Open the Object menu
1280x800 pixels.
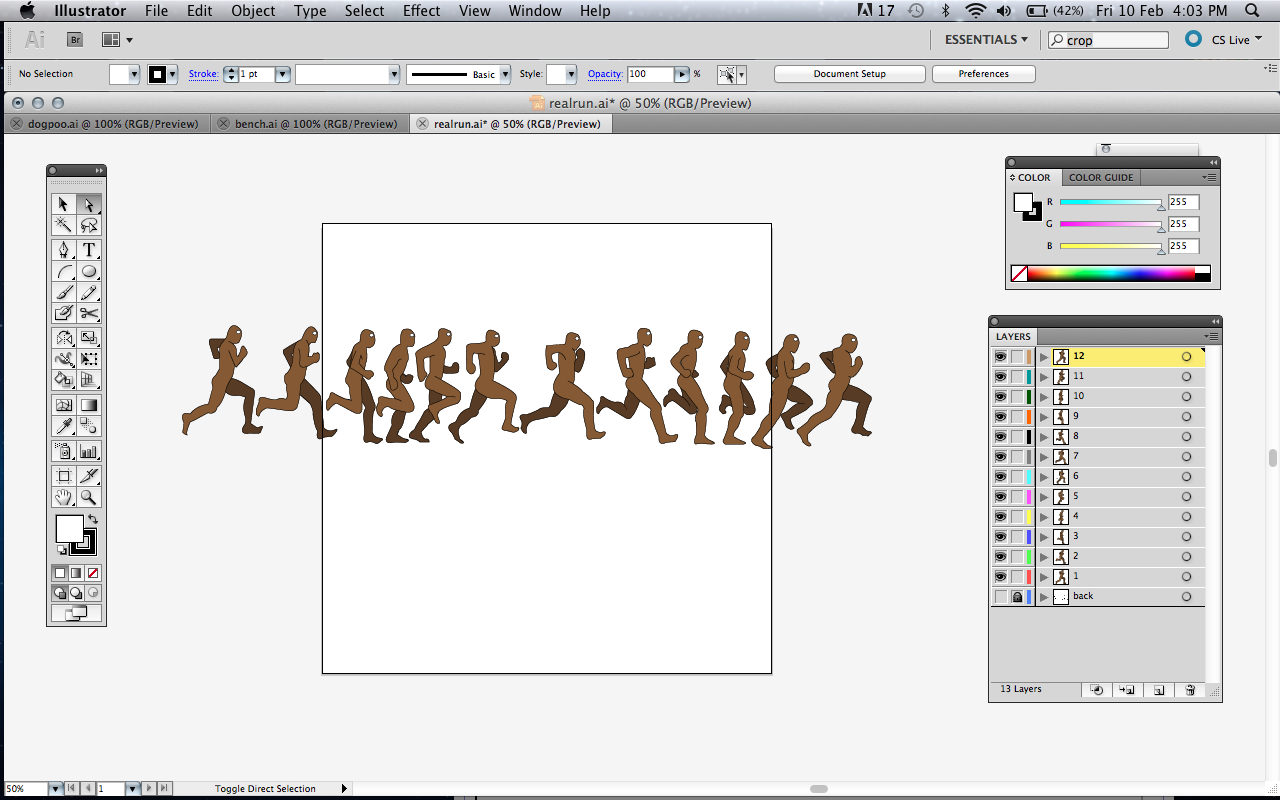pos(253,11)
